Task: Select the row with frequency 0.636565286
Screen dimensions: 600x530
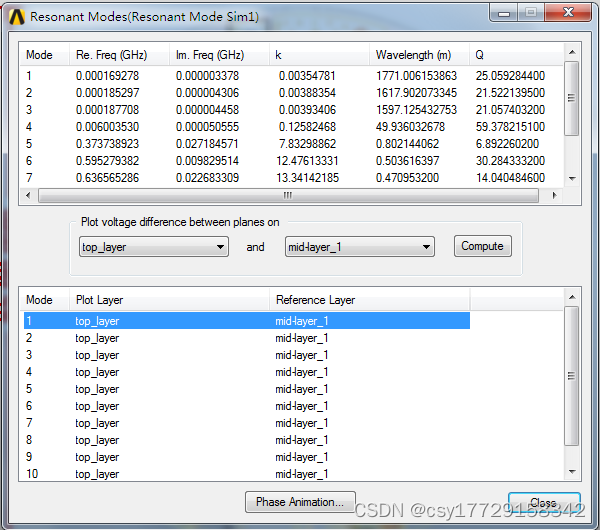Action: [291, 178]
